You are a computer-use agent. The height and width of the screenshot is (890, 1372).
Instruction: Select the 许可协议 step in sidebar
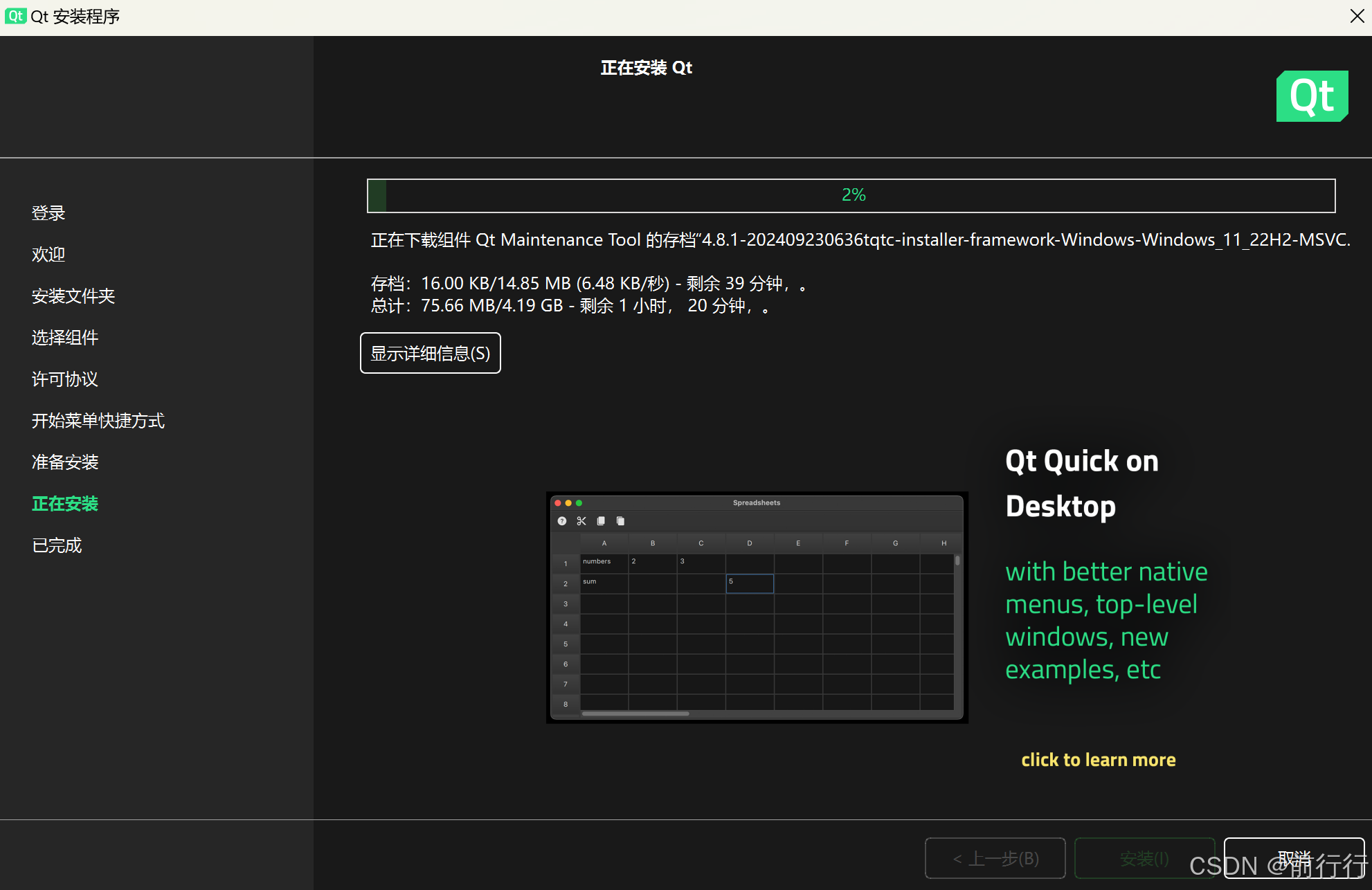[x=65, y=379]
